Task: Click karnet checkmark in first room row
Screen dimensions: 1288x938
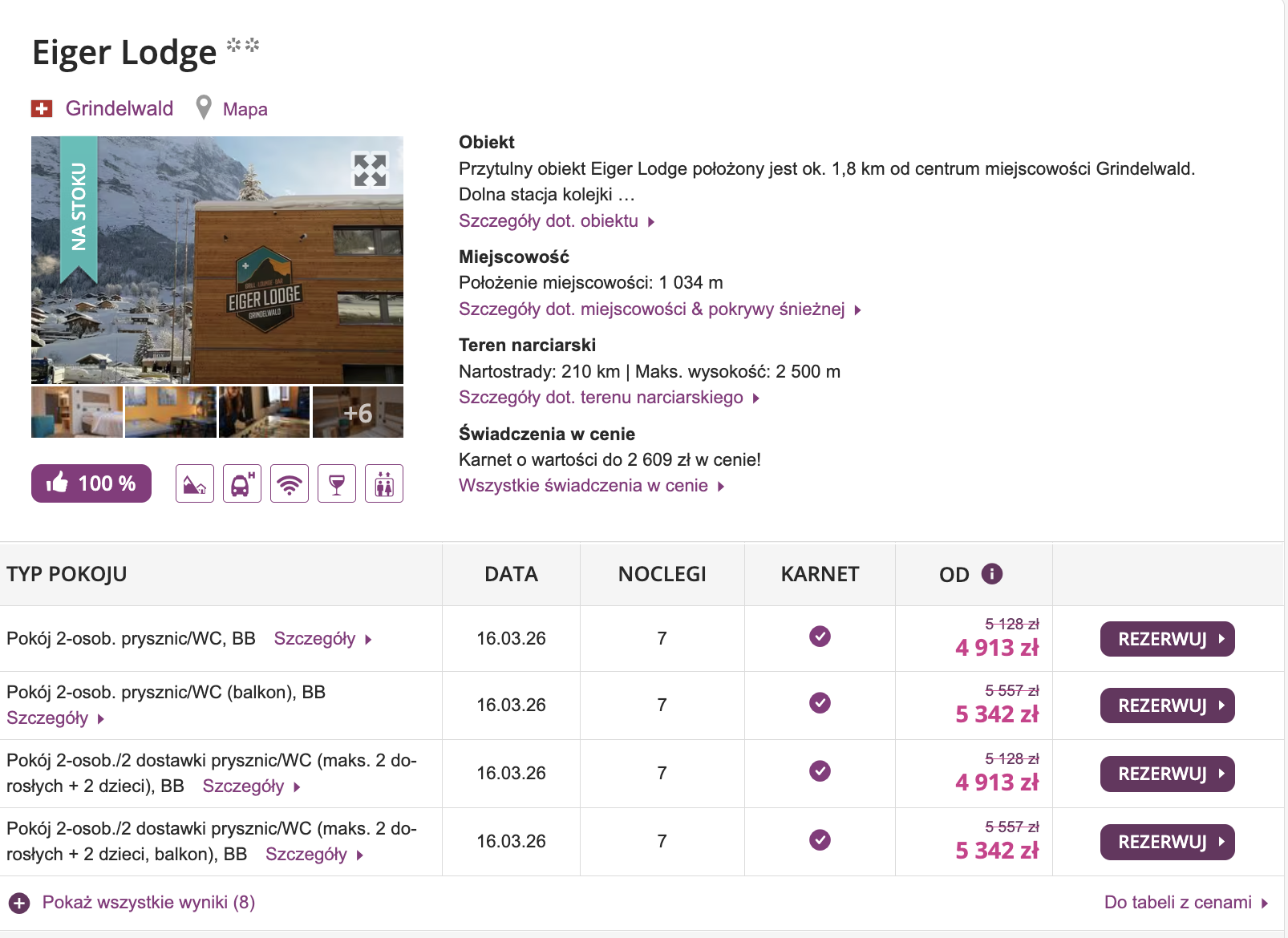Action: [820, 637]
